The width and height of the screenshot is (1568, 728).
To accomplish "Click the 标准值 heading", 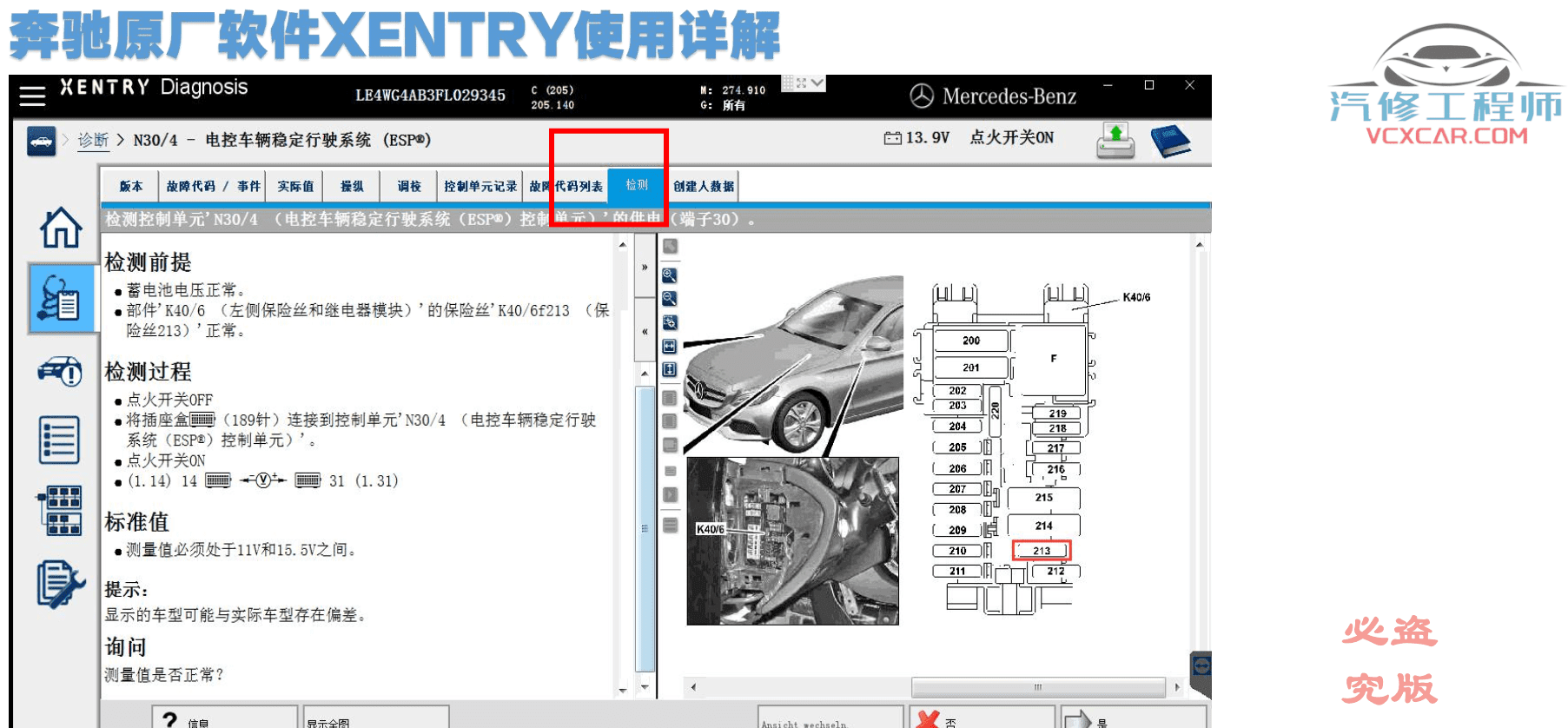I will [x=137, y=521].
